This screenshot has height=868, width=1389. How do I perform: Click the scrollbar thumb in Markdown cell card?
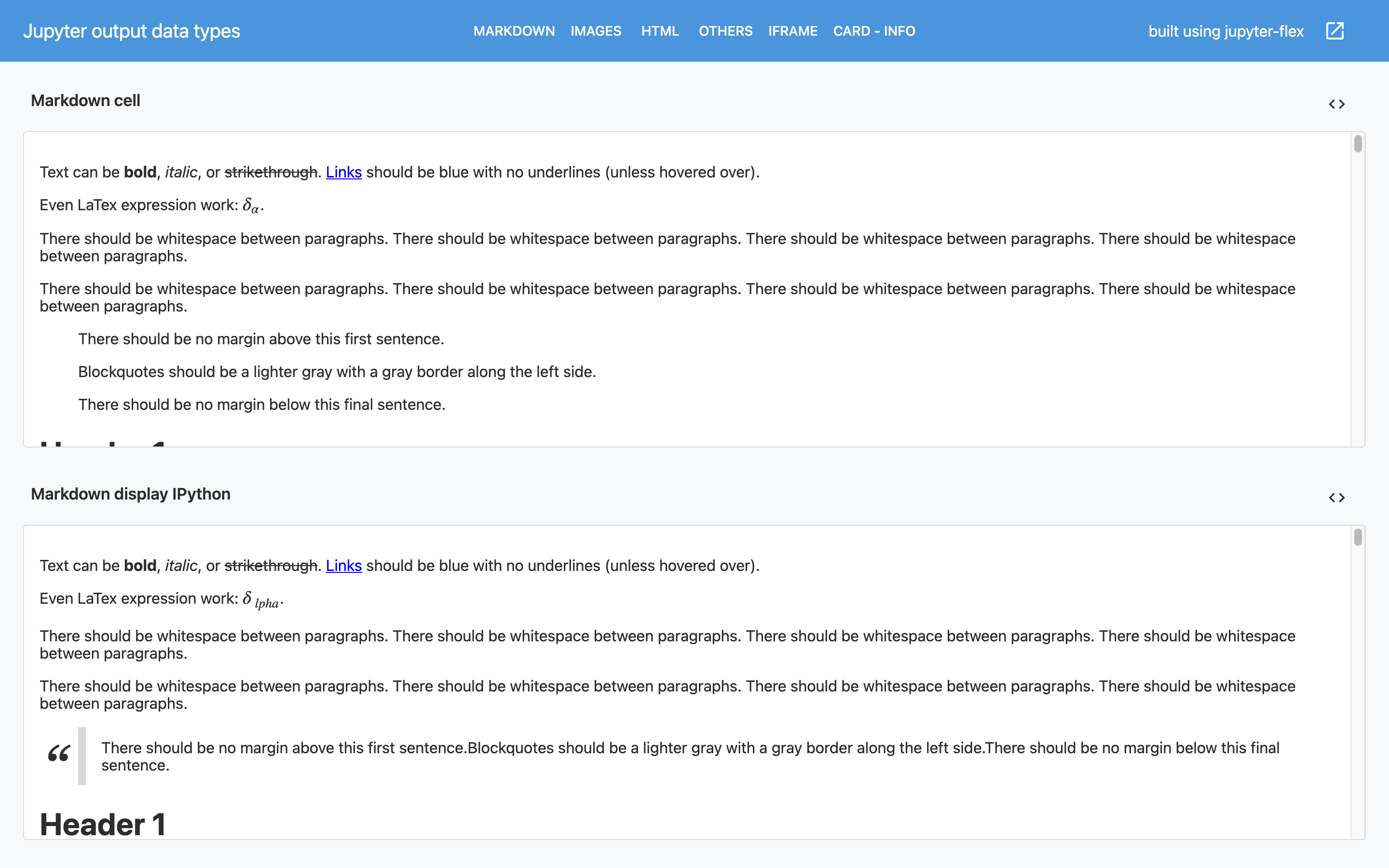click(1358, 144)
